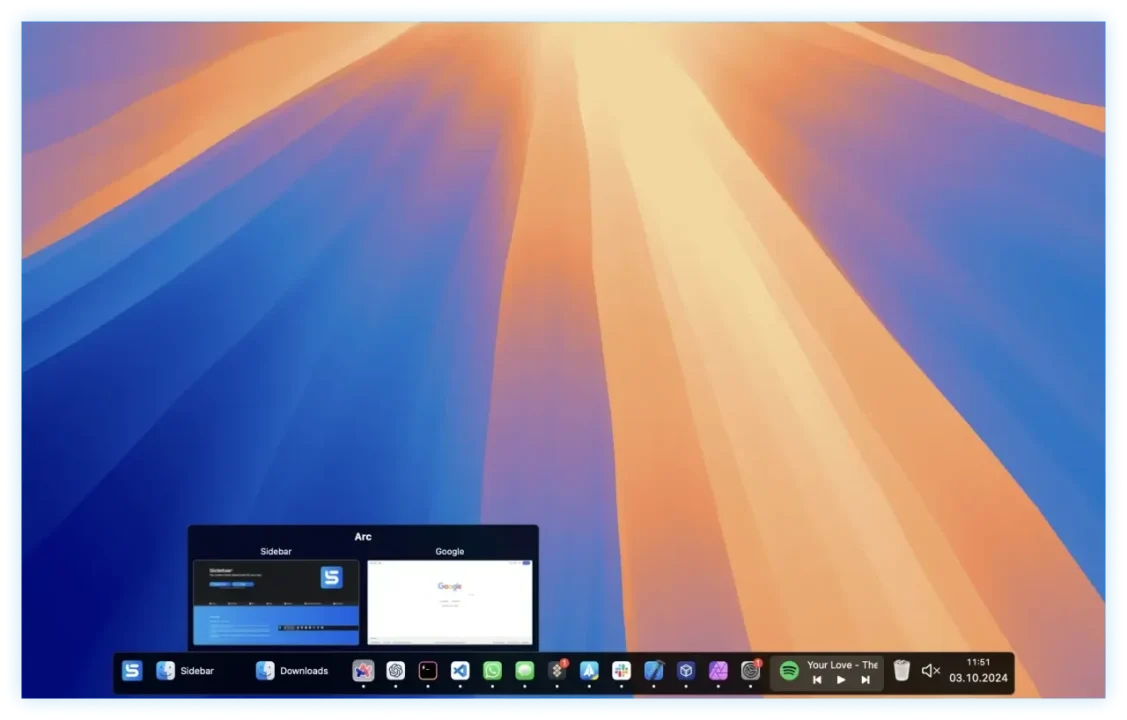
Task: Click the "Google" label above the preview
Action: point(450,551)
